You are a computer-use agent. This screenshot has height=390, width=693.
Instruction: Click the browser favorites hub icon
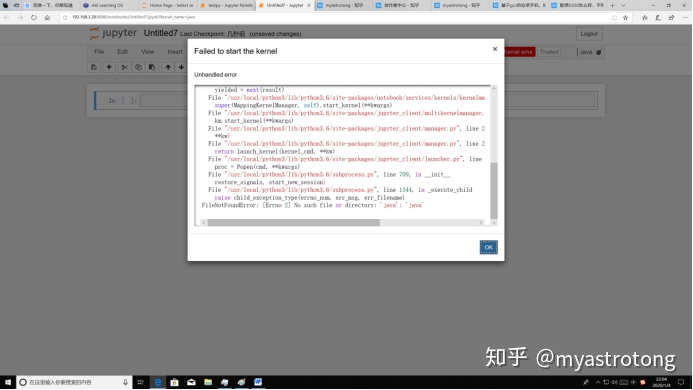[x=645, y=18]
